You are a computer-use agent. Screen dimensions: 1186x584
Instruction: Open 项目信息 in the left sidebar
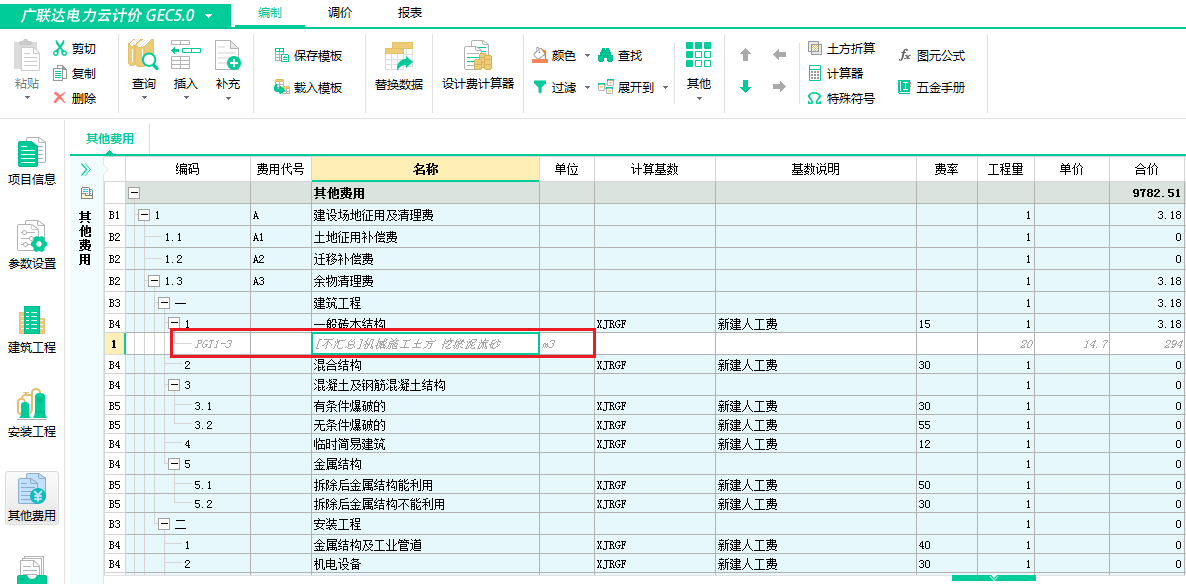[x=32, y=160]
